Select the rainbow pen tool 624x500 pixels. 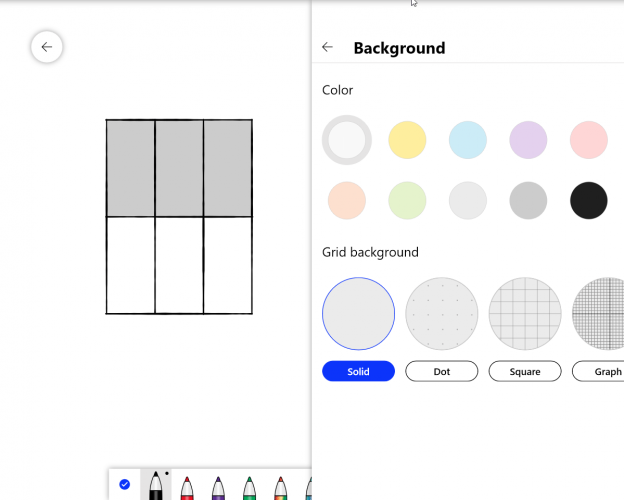[x=280, y=487]
